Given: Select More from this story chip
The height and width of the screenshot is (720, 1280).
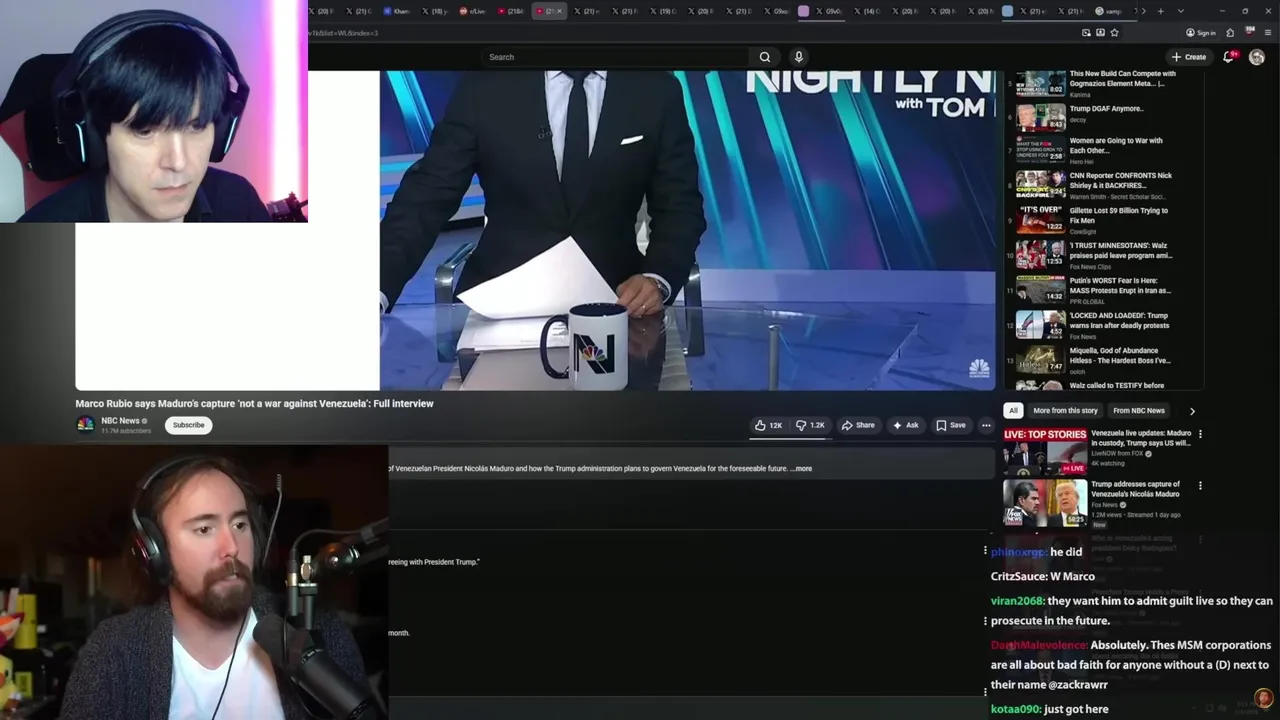Looking at the screenshot, I should (x=1065, y=410).
